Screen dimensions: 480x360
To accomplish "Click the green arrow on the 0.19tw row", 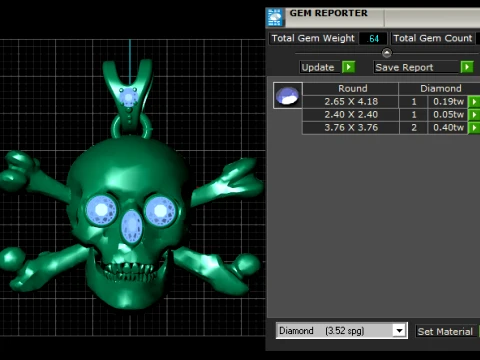I will [474, 102].
